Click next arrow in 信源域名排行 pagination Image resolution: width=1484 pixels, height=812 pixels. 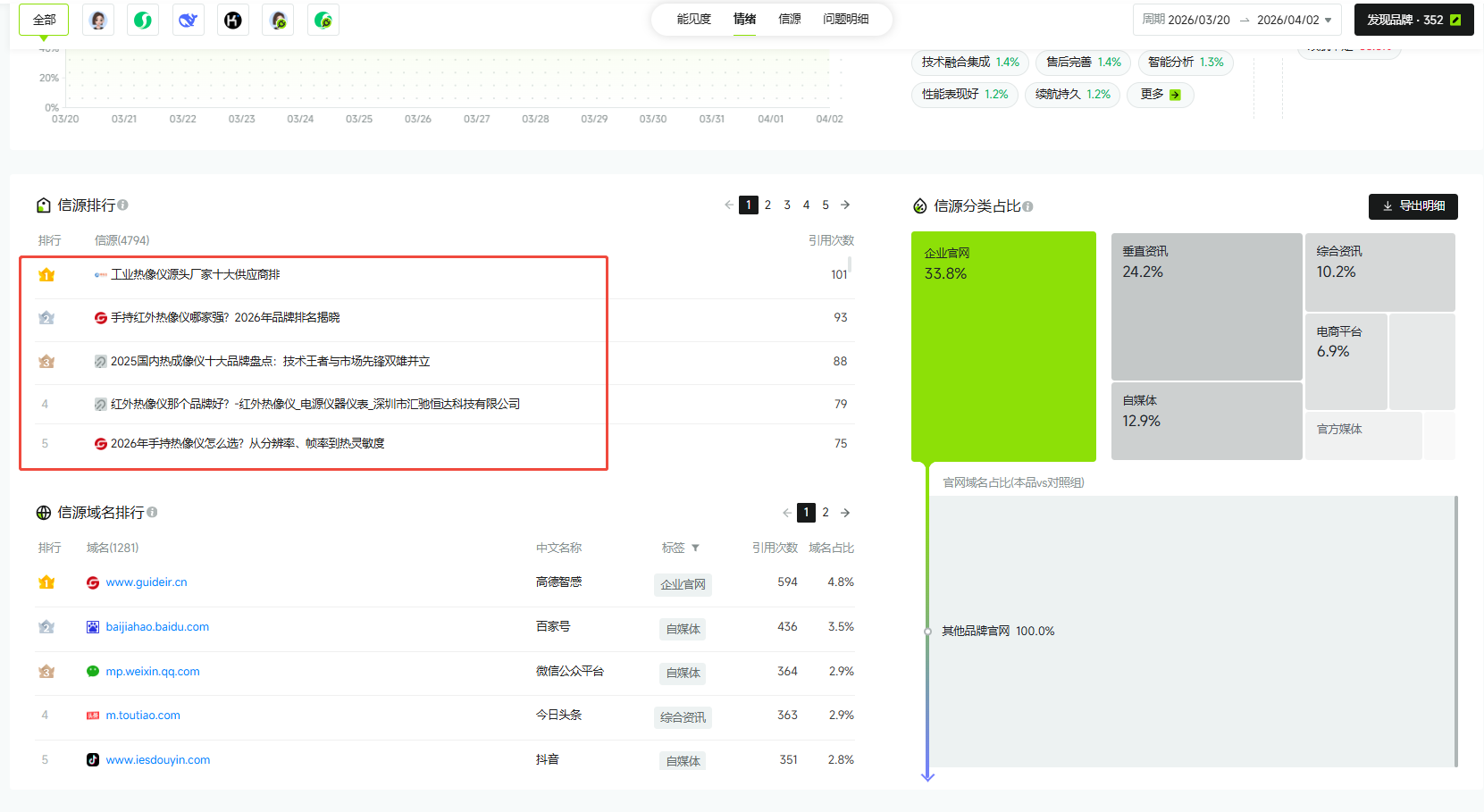(845, 513)
